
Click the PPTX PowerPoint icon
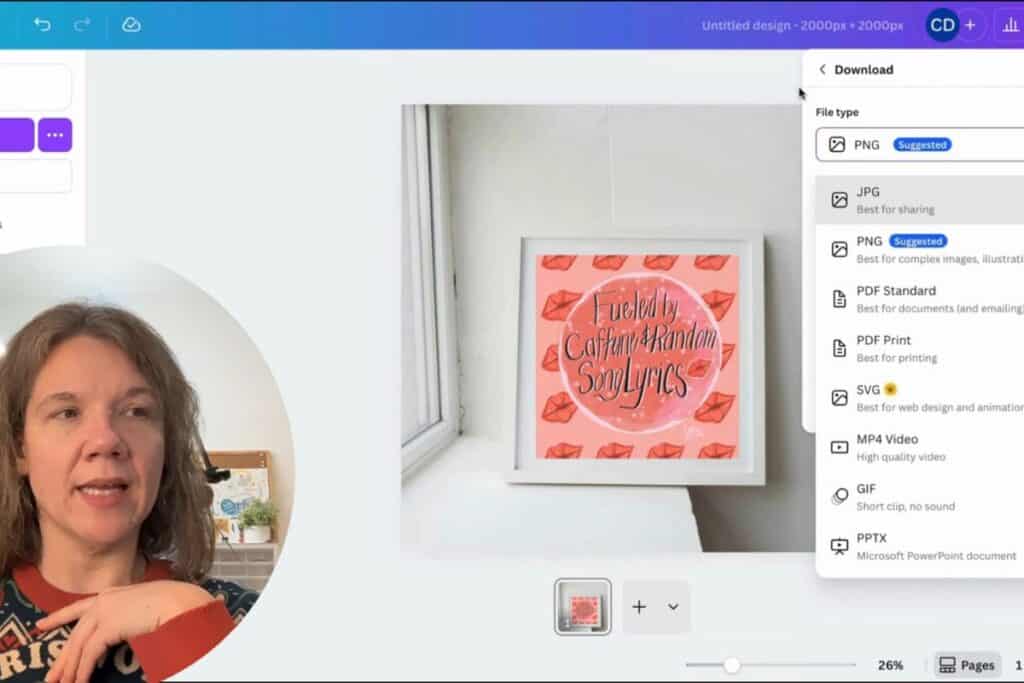pyautogui.click(x=840, y=544)
